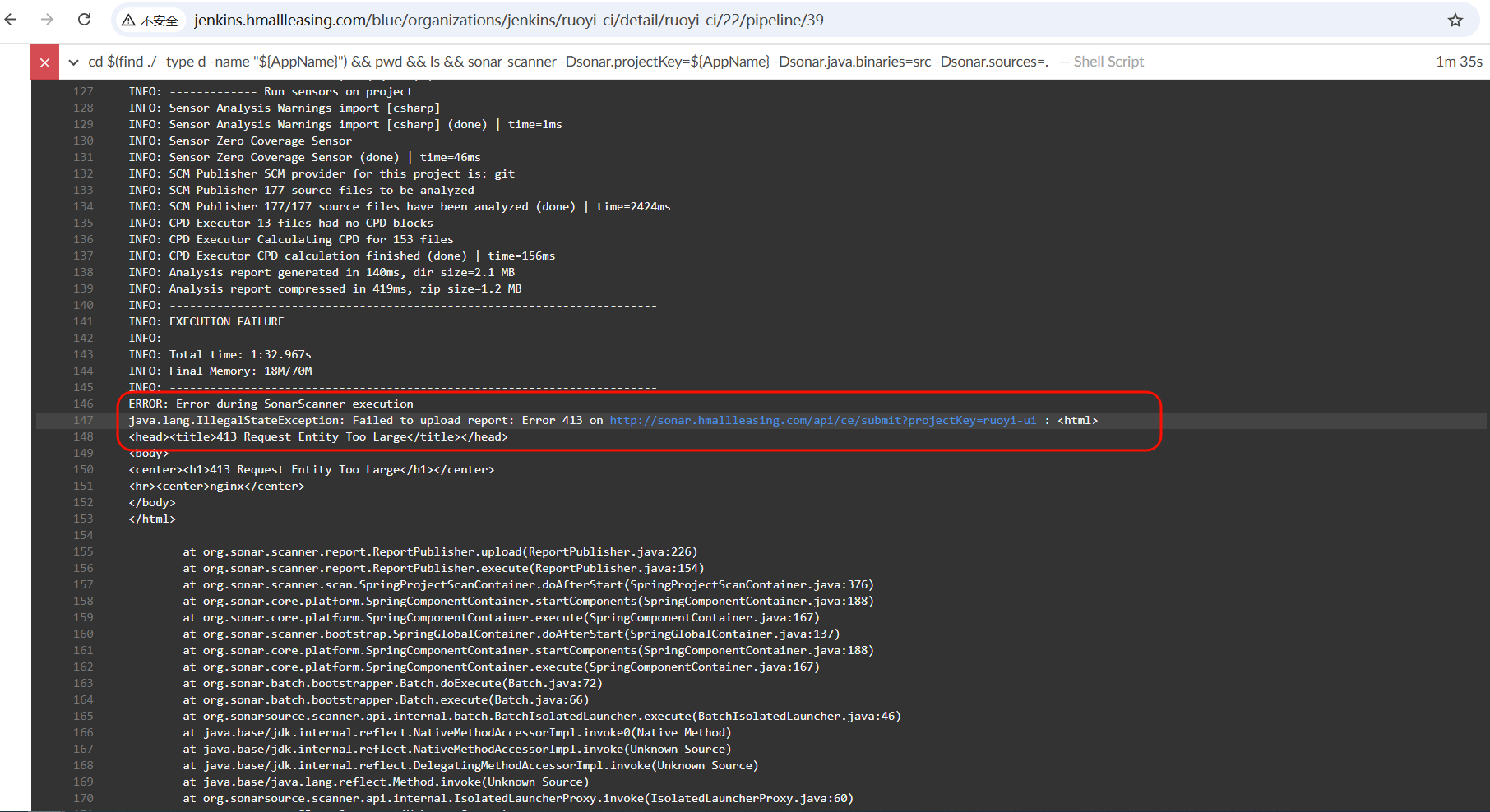The height and width of the screenshot is (812, 1490).
Task: Click the ReportPublisher.upload stack trace line
Action: (x=439, y=551)
